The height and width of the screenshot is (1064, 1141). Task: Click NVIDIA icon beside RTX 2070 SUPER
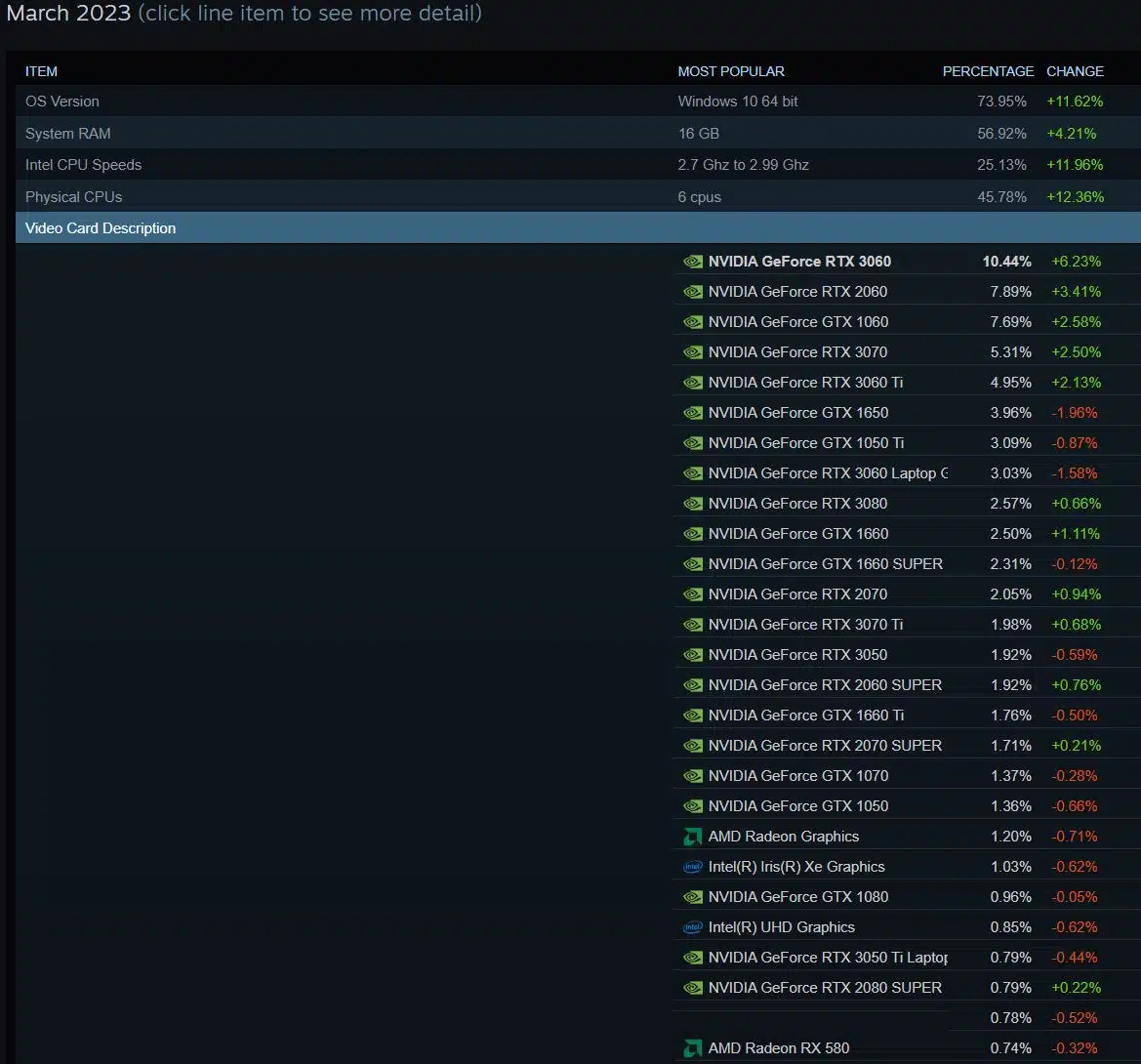(x=693, y=746)
